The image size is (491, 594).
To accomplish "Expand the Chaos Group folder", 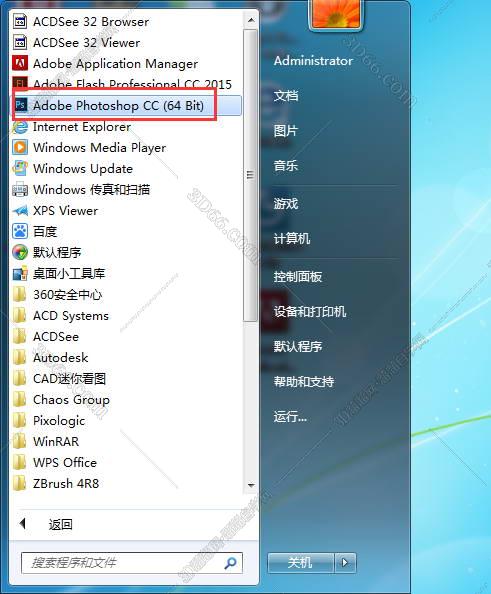I will pos(61,399).
